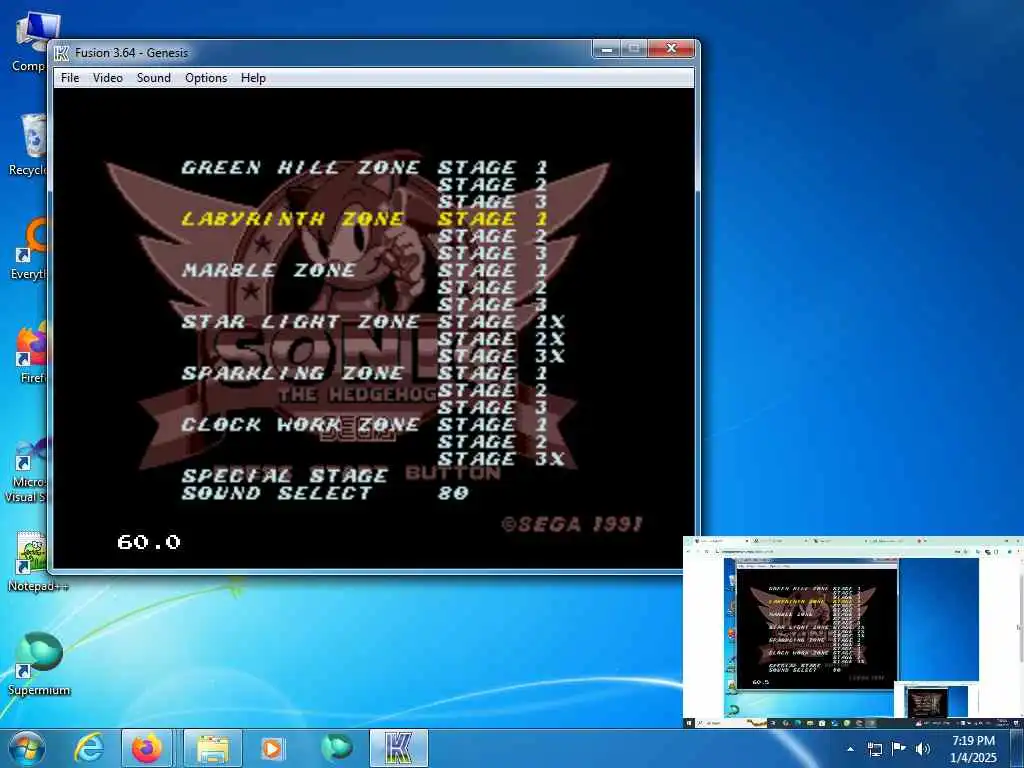Click the STAGE 2X entry
The height and width of the screenshot is (768, 1024).
pyautogui.click(x=501, y=339)
